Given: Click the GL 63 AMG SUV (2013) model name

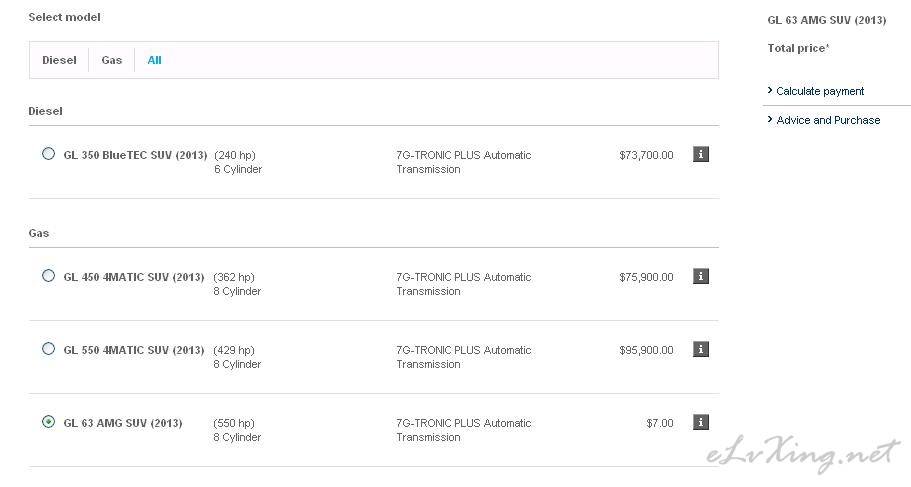Looking at the screenshot, I should (x=123, y=423).
